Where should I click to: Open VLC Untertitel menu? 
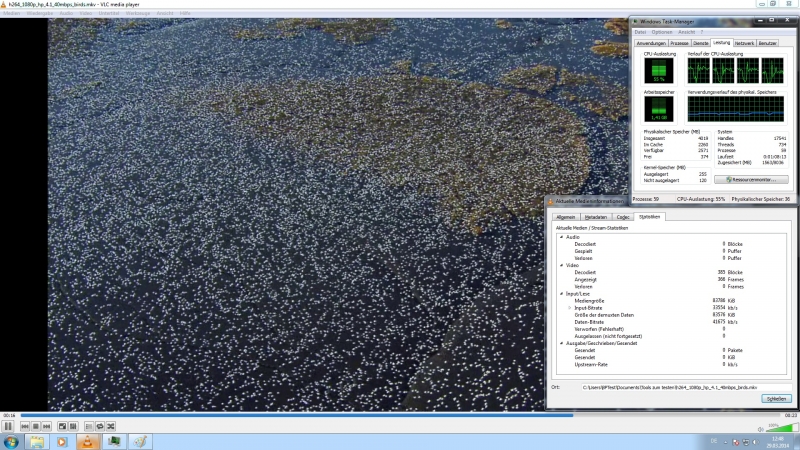[x=109, y=13]
